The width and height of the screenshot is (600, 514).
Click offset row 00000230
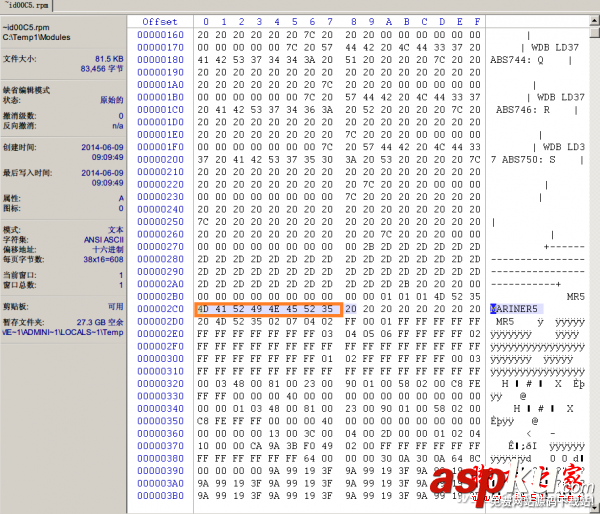coord(160,197)
